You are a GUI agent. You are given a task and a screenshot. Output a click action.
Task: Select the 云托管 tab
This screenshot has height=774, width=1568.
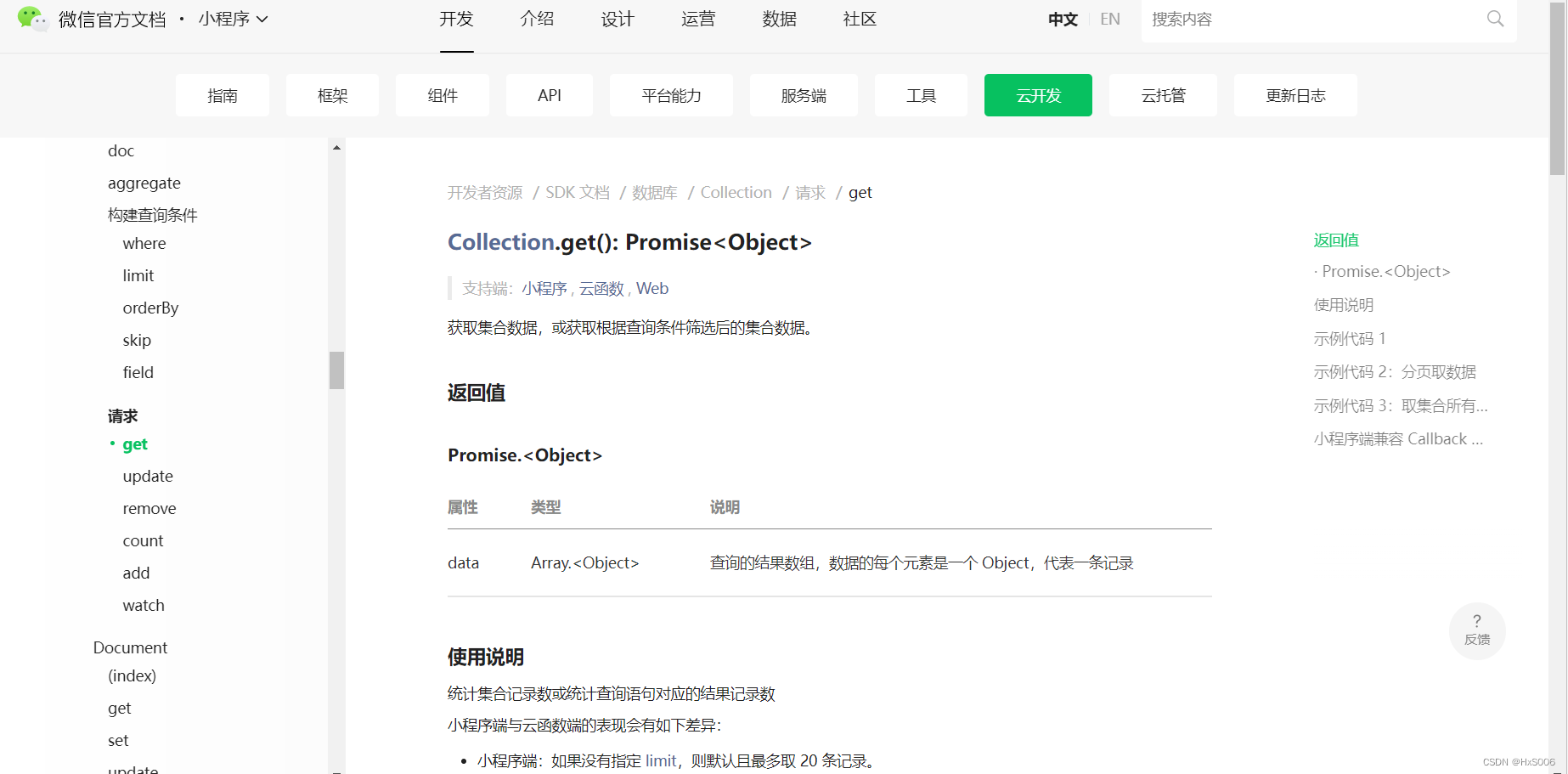pyautogui.click(x=1163, y=95)
